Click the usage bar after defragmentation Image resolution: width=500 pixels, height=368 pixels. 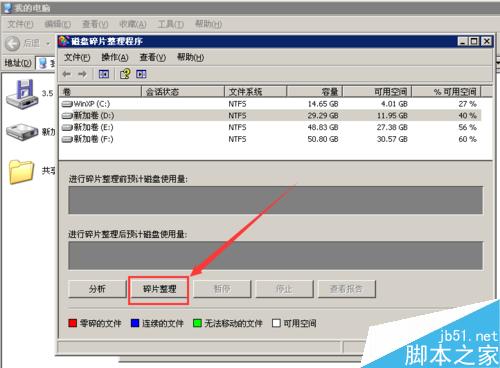coord(275,255)
